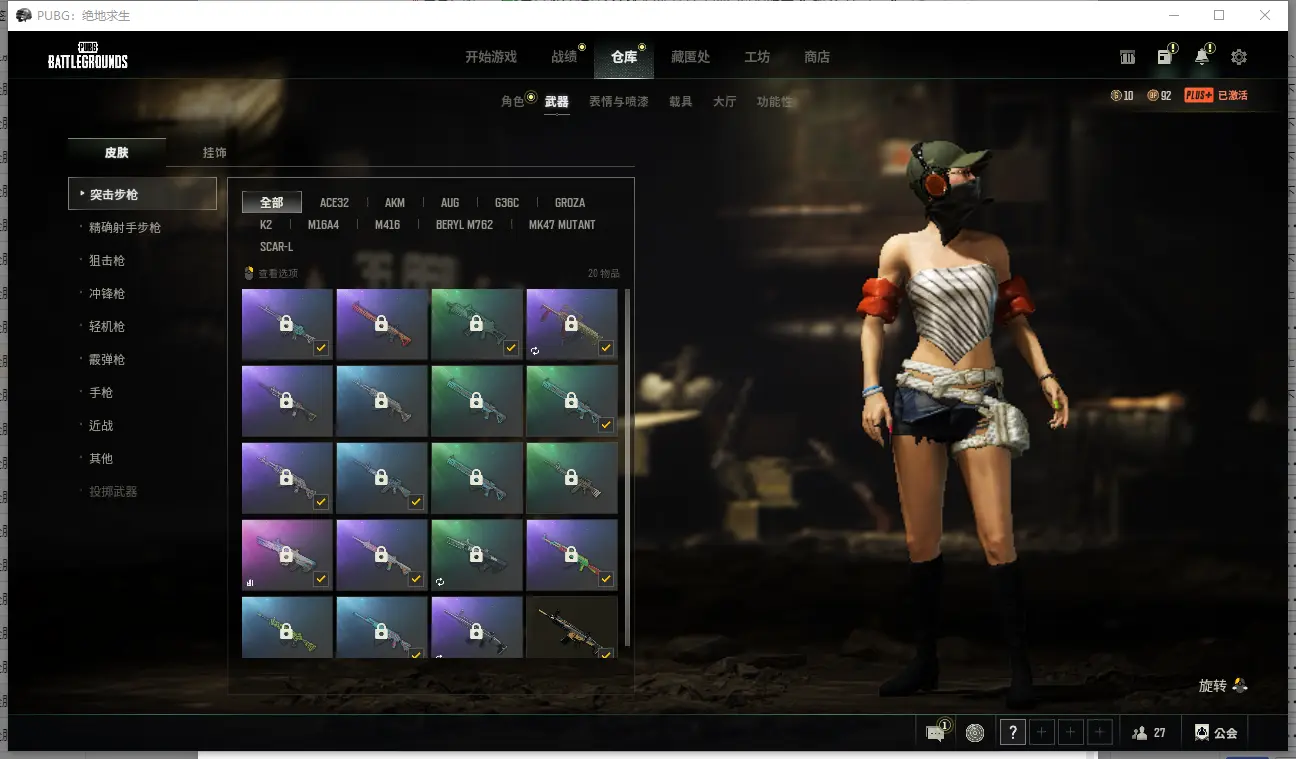1296x759 pixels.
Task: Open the news window icon with alert badge
Action: (1165, 56)
